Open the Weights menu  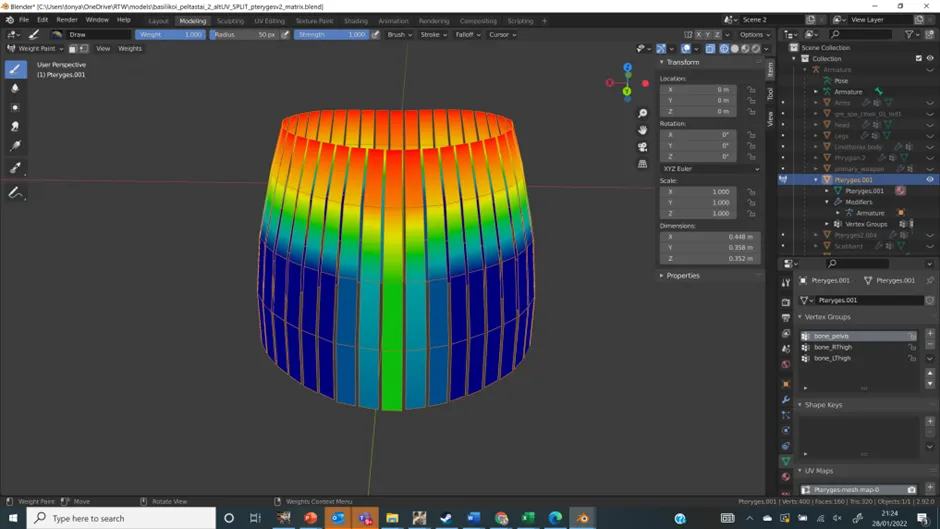pos(129,48)
